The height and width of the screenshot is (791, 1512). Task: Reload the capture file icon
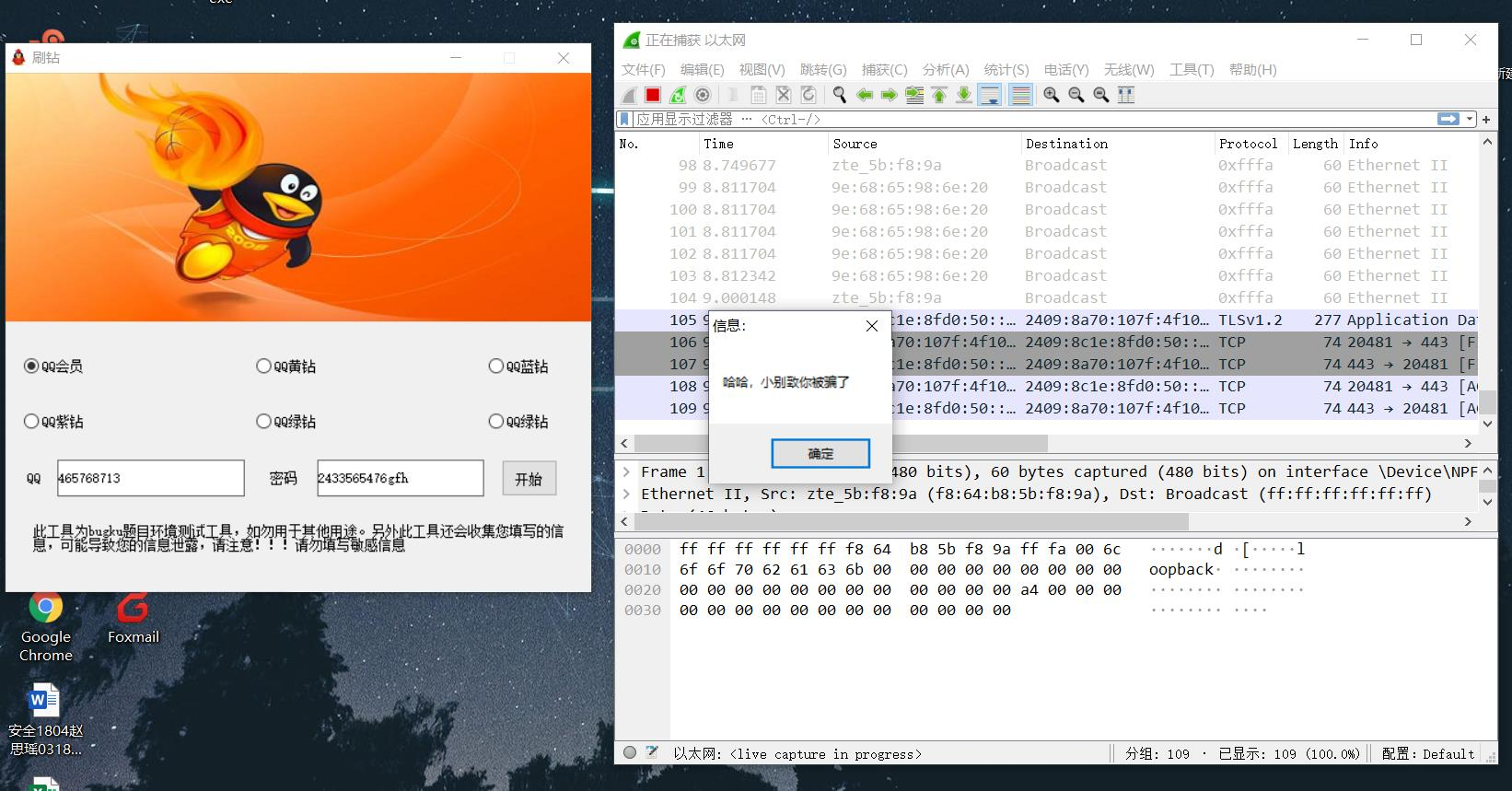808,95
